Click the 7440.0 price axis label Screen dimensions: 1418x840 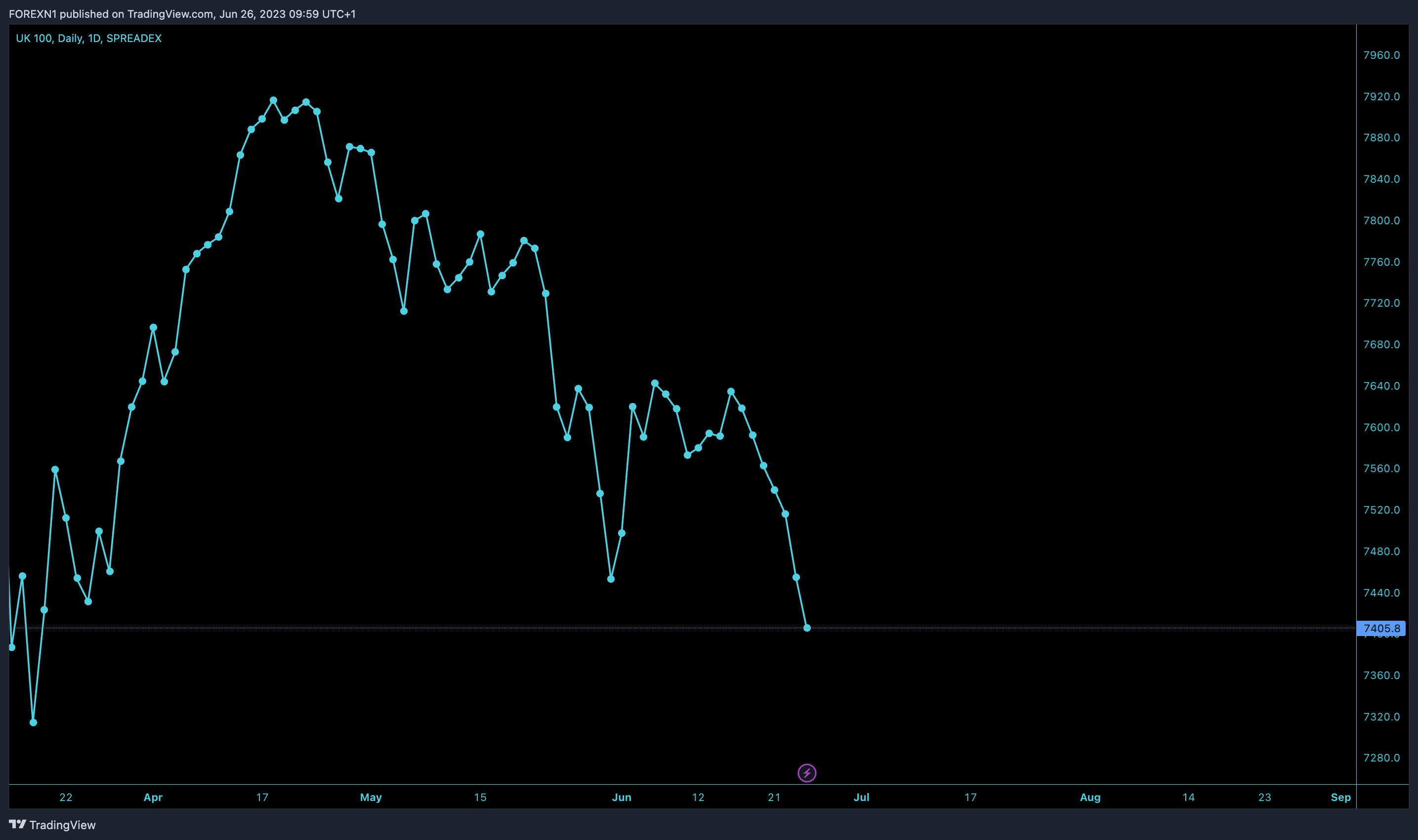(1381, 593)
